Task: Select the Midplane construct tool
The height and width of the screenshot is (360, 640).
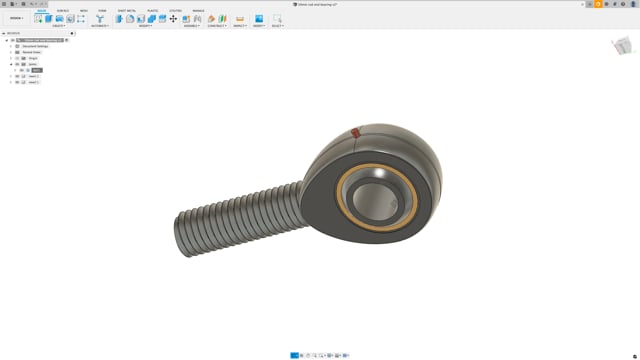Action: 222,19
